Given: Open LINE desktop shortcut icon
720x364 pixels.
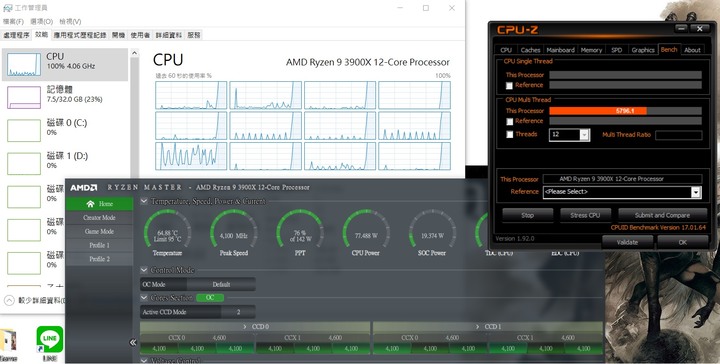Looking at the screenshot, I should [x=49, y=340].
